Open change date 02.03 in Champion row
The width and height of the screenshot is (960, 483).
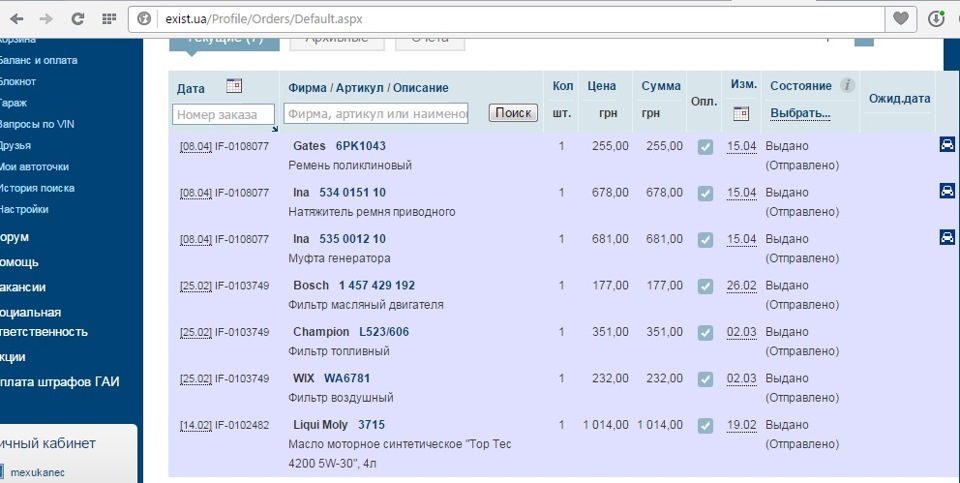(x=741, y=332)
